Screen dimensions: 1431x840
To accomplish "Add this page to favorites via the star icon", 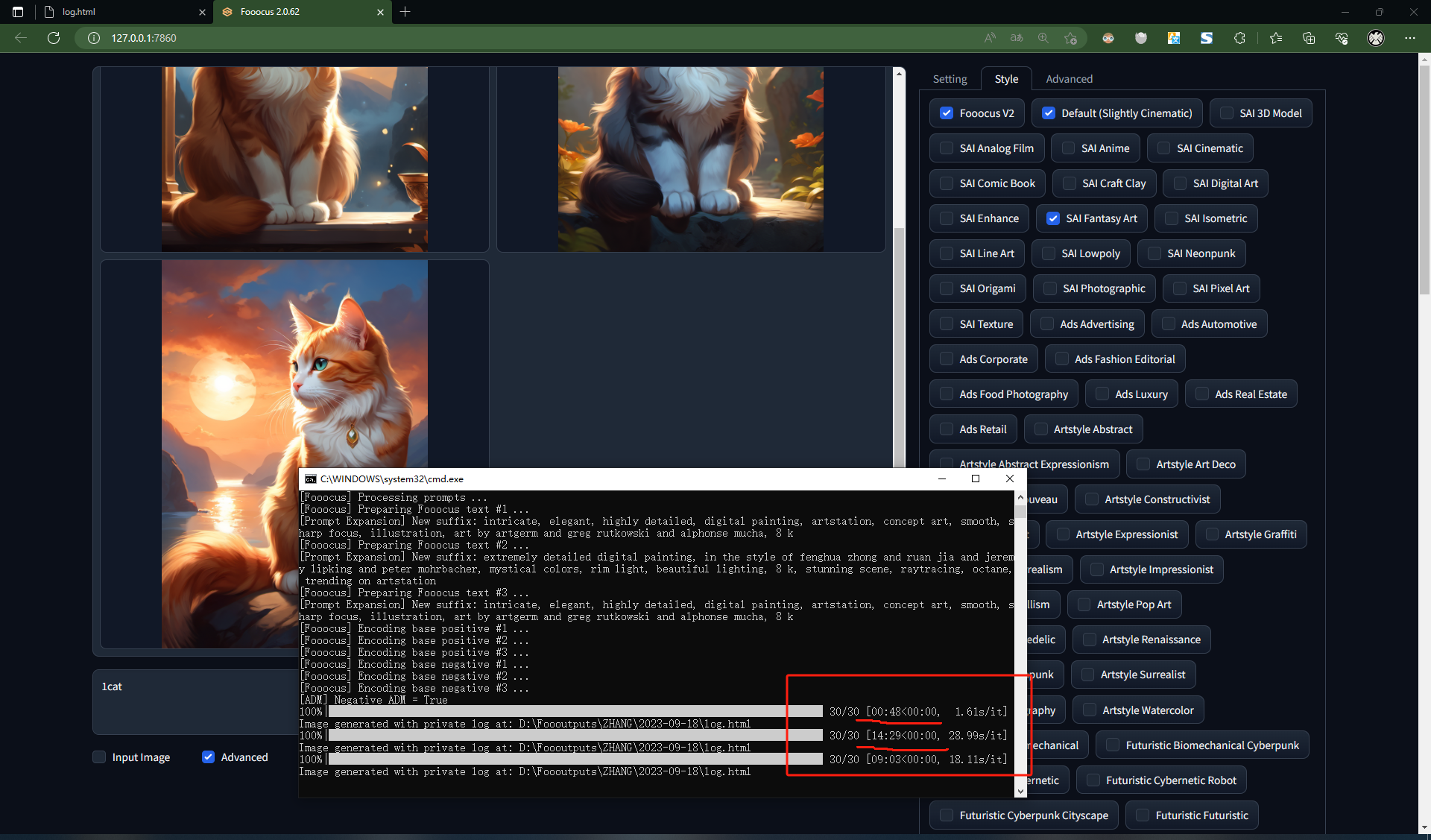I will (1072, 37).
